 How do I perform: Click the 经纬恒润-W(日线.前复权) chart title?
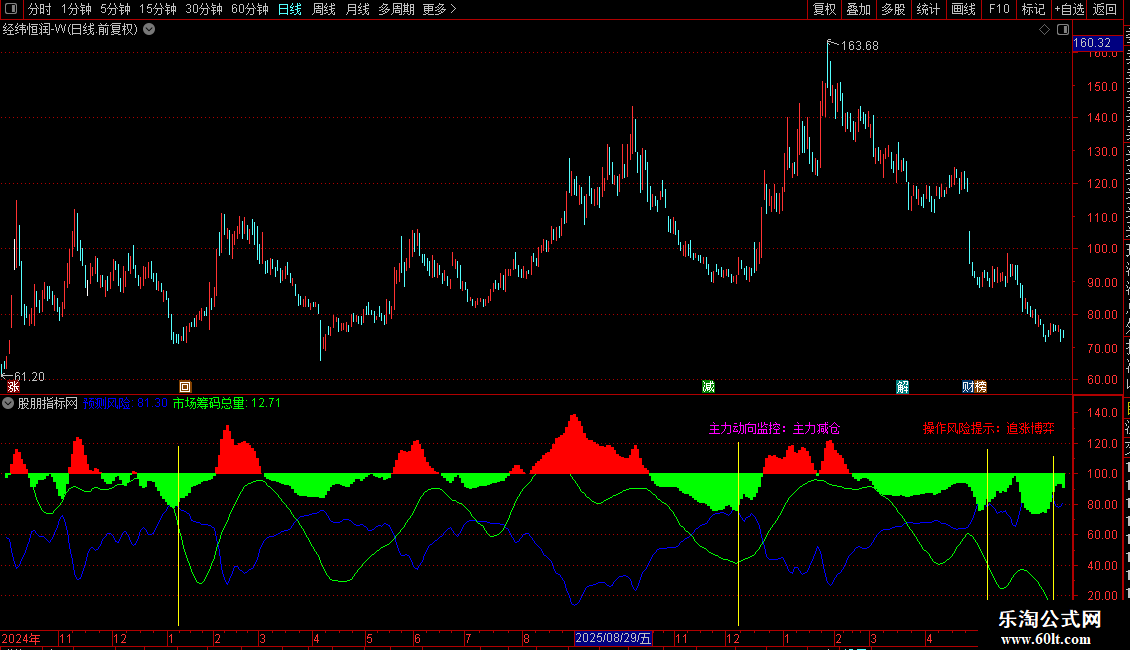point(70,30)
